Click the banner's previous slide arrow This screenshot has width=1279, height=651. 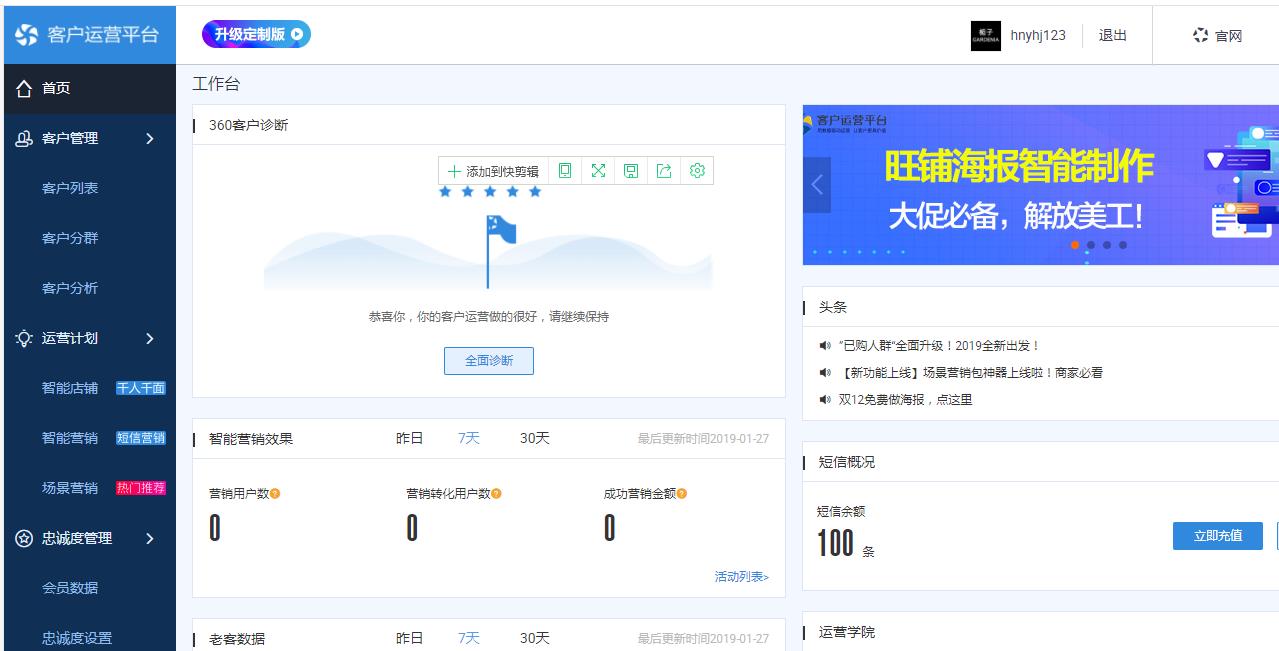[817, 185]
